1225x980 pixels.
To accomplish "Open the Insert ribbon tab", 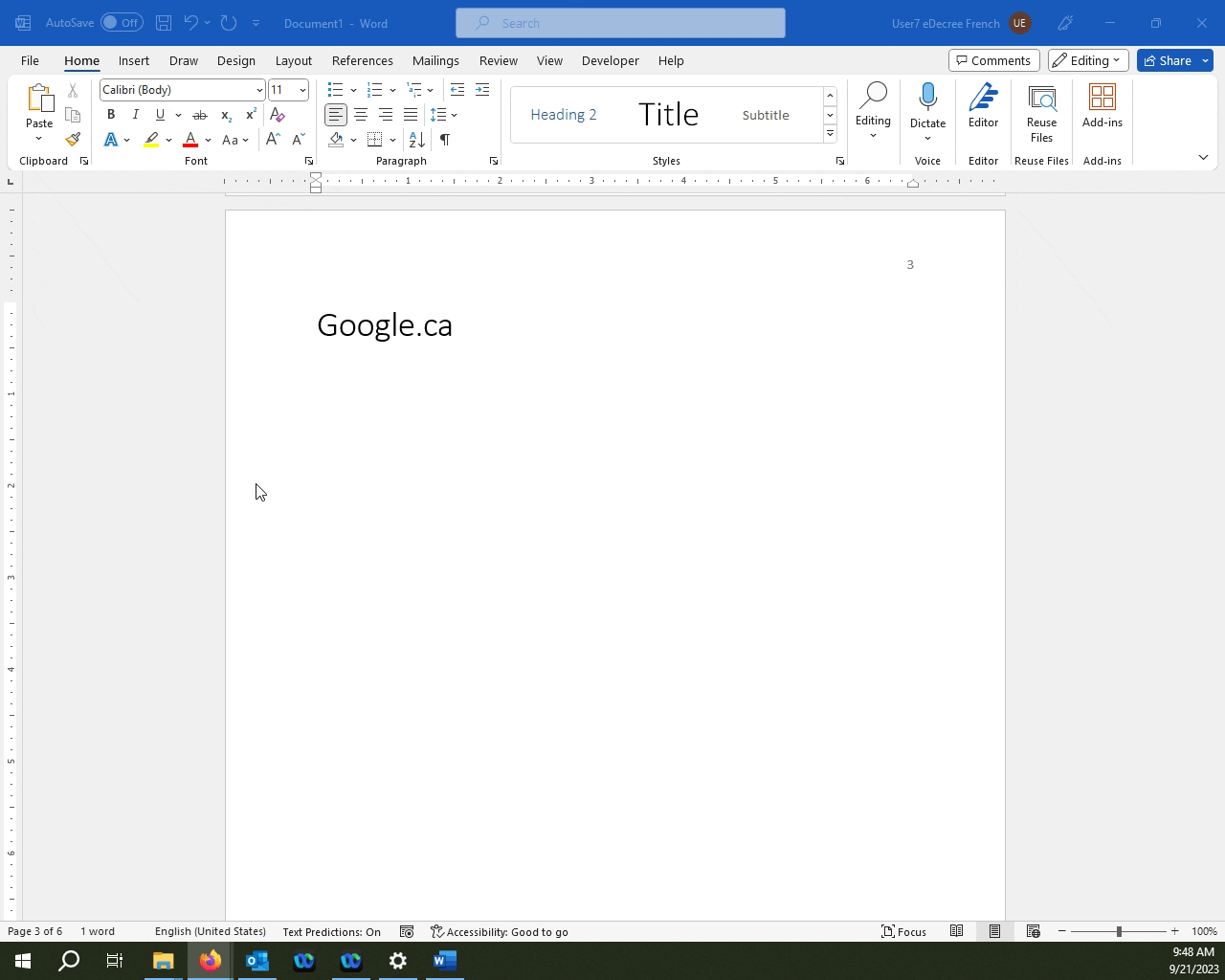I will click(134, 60).
